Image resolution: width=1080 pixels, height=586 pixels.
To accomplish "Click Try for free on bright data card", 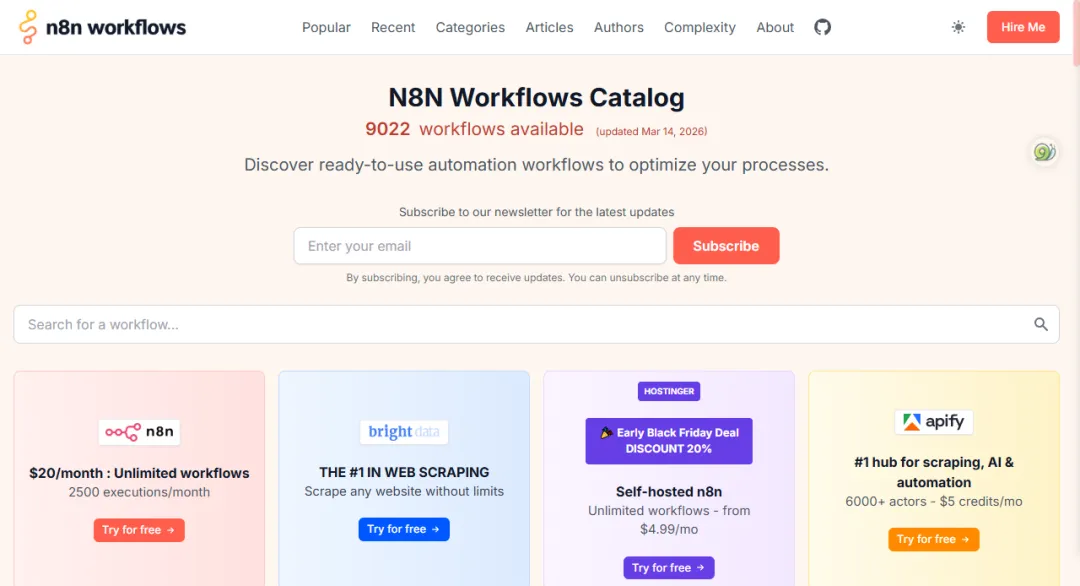I will click(x=404, y=530).
